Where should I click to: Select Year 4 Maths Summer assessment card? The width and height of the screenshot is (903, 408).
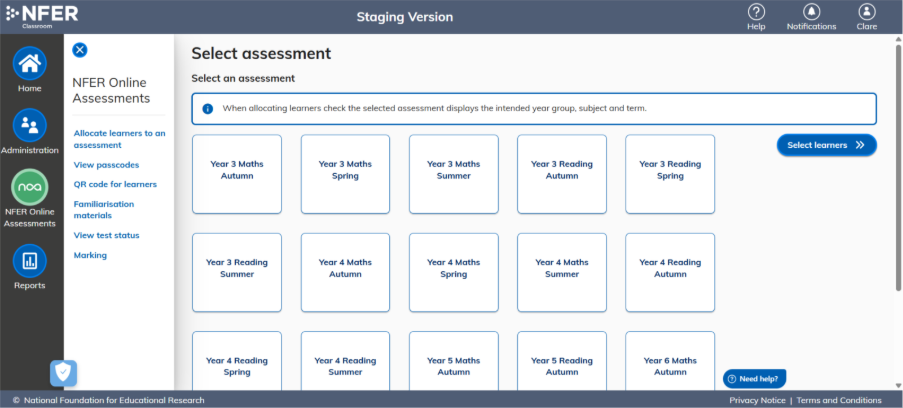[x=561, y=273]
